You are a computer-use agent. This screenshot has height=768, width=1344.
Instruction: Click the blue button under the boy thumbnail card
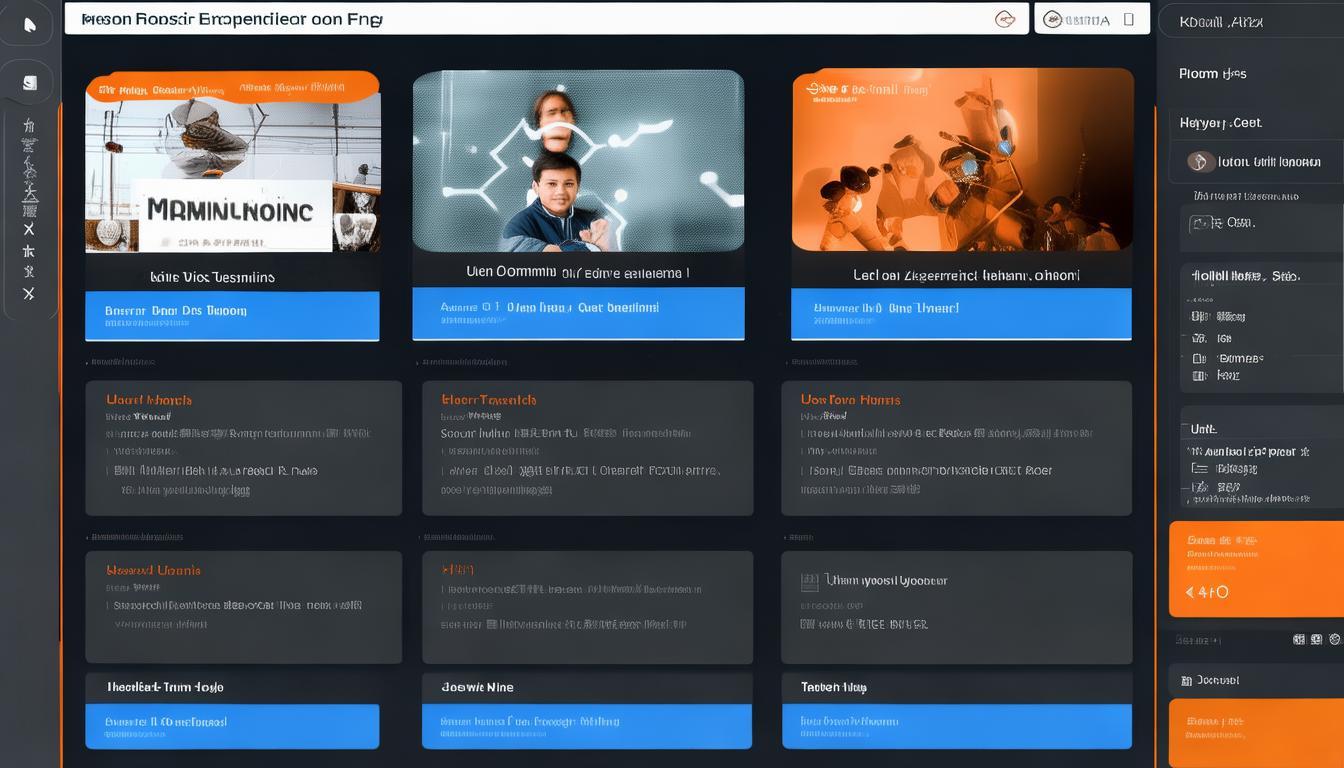pyautogui.click(x=578, y=314)
